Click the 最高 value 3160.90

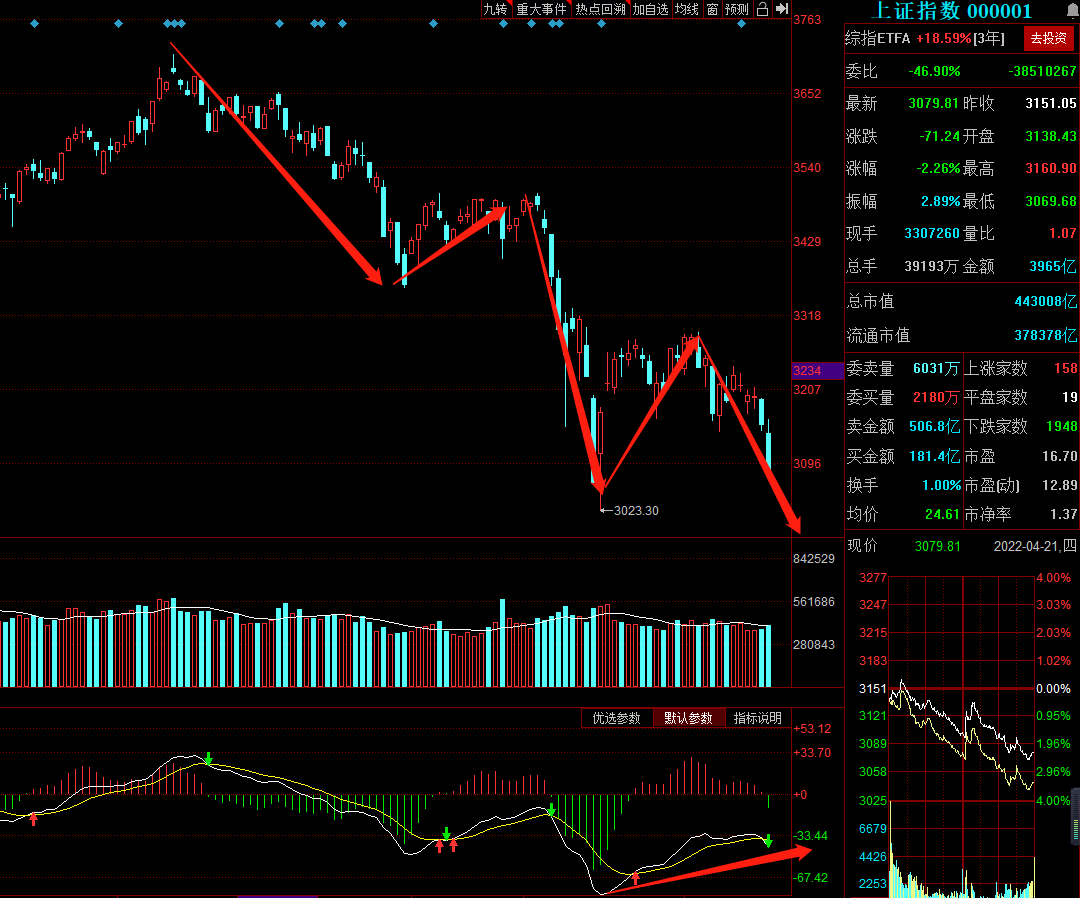(1050, 168)
